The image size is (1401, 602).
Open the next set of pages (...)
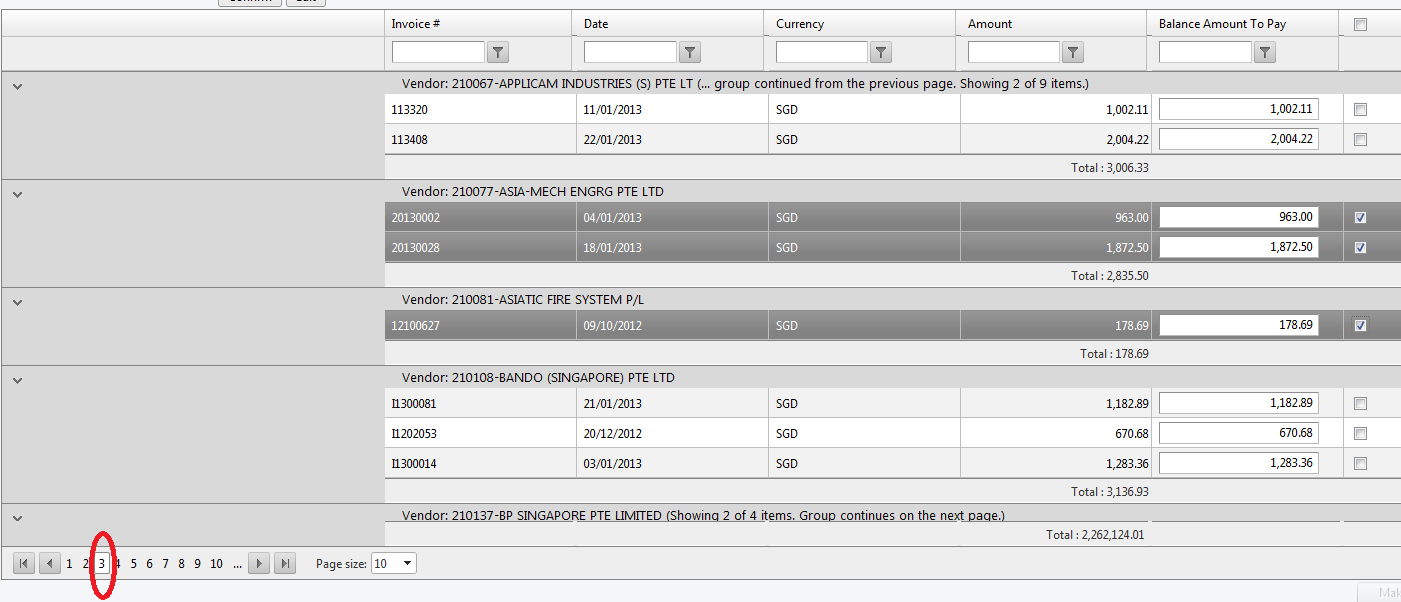tap(237, 564)
